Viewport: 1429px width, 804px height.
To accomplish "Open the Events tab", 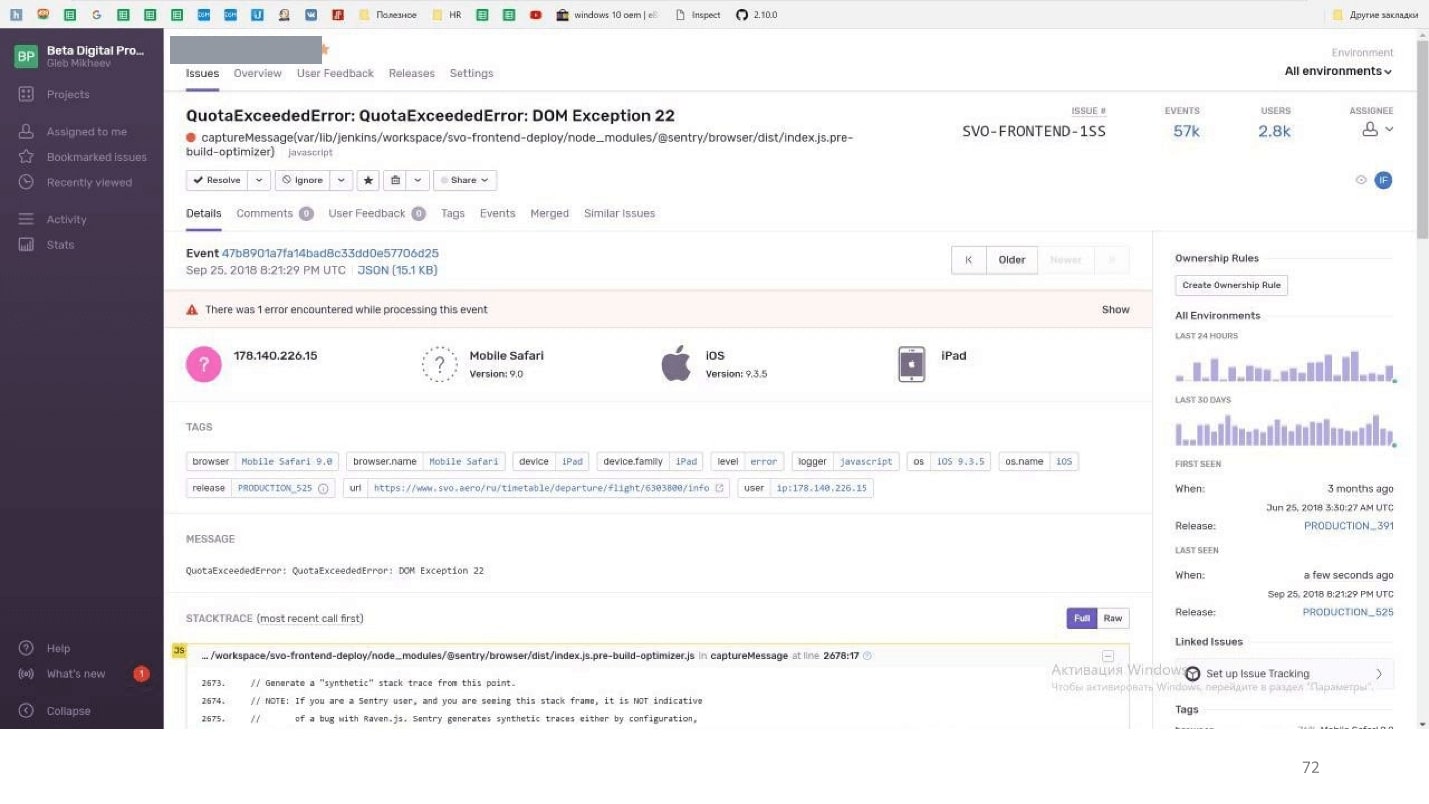I will (x=497, y=213).
